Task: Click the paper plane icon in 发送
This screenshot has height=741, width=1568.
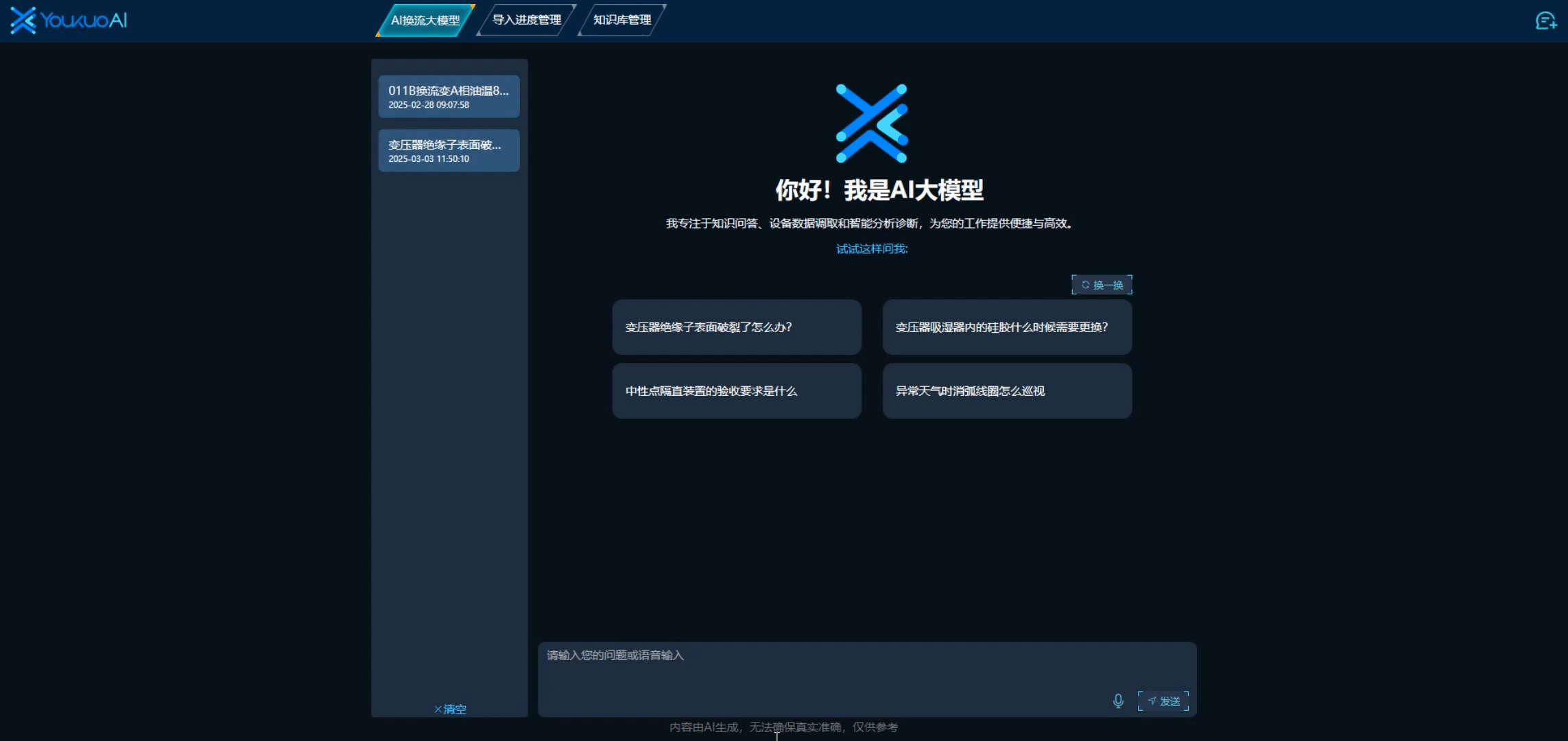Action: coord(1152,701)
